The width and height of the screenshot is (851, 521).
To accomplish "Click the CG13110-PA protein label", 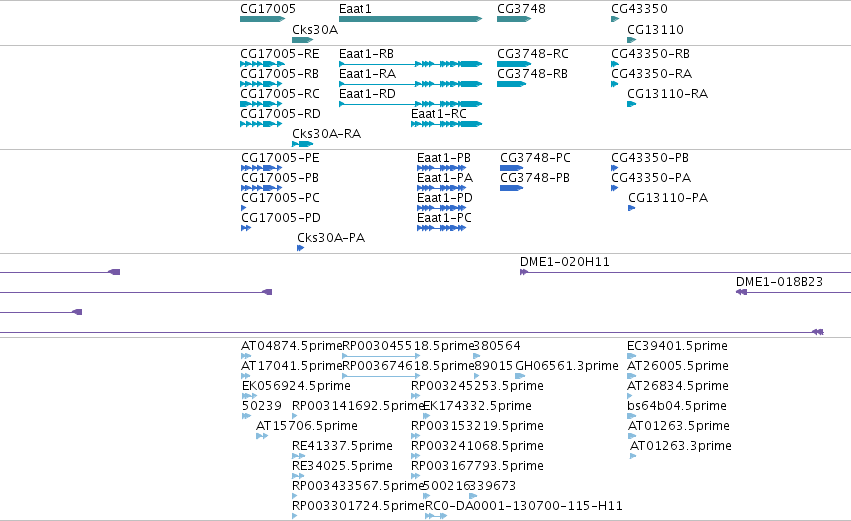I will pos(669,198).
